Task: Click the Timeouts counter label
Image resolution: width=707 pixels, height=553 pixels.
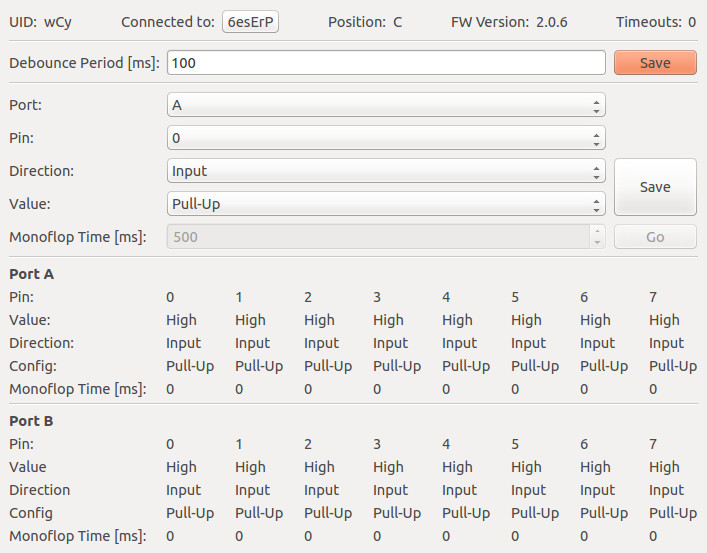Action: coord(656,22)
